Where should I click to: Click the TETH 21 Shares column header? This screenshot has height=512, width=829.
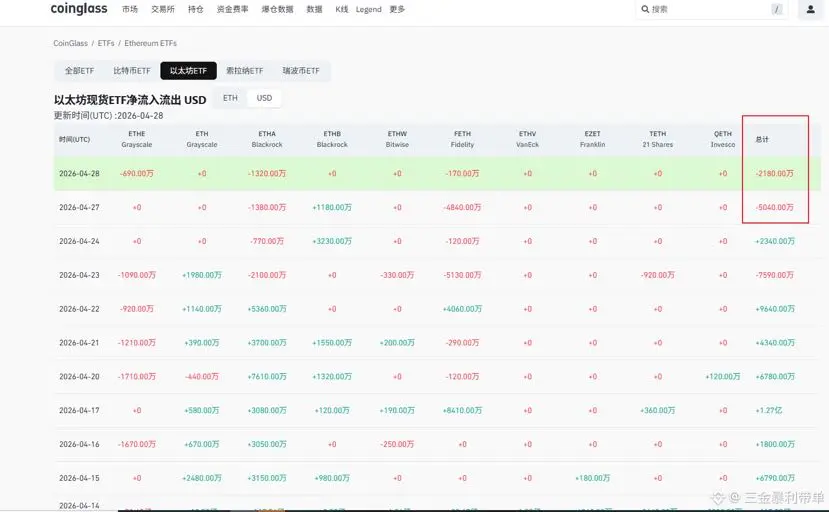(x=658, y=139)
